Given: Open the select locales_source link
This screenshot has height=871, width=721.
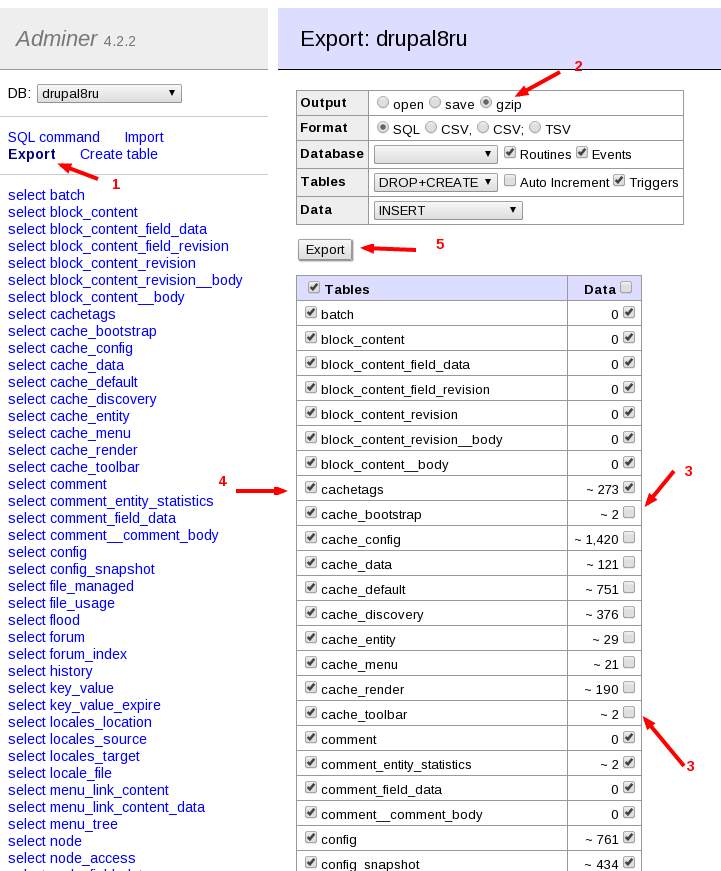Looking at the screenshot, I should (x=77, y=739).
